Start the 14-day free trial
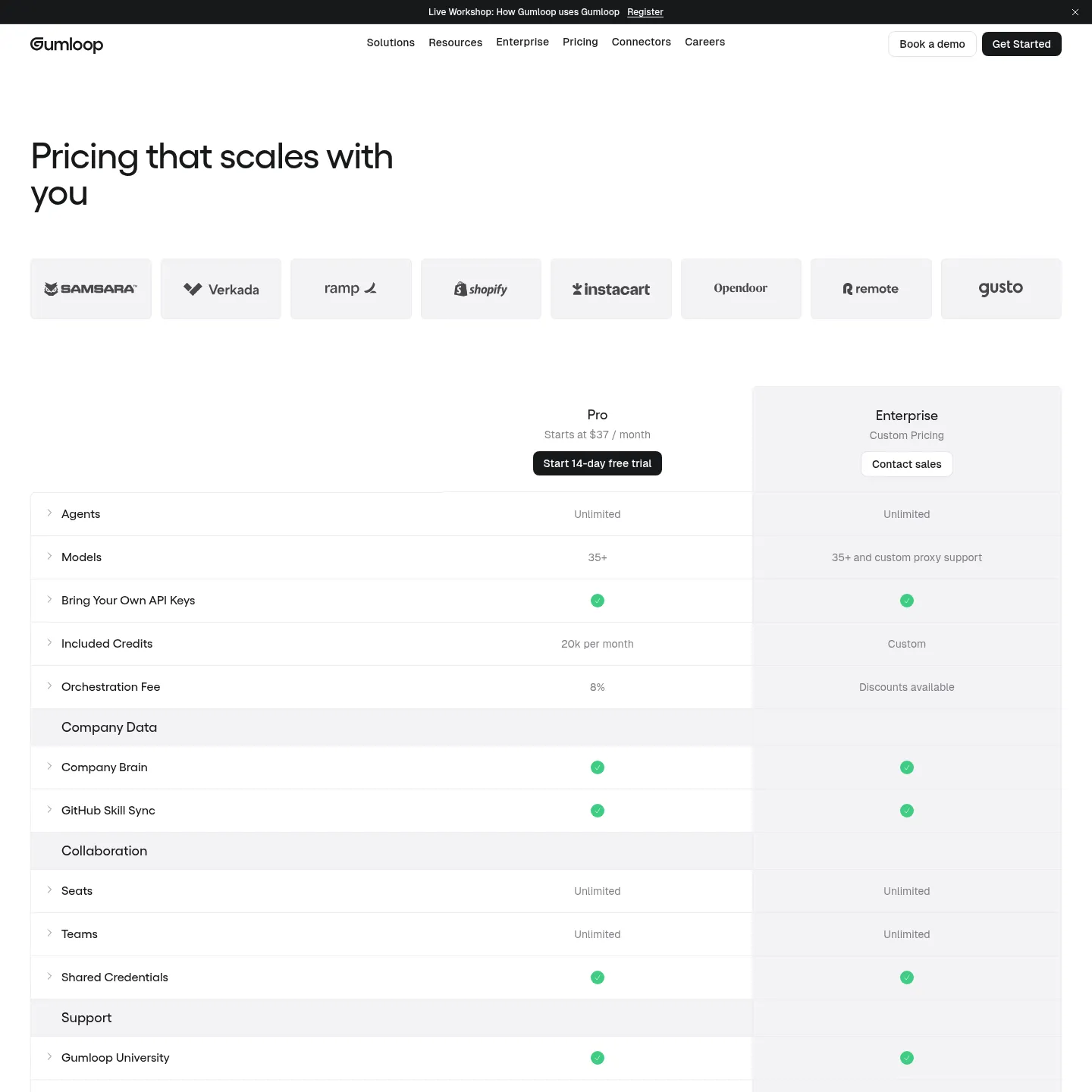The height and width of the screenshot is (1092, 1092). [598, 463]
